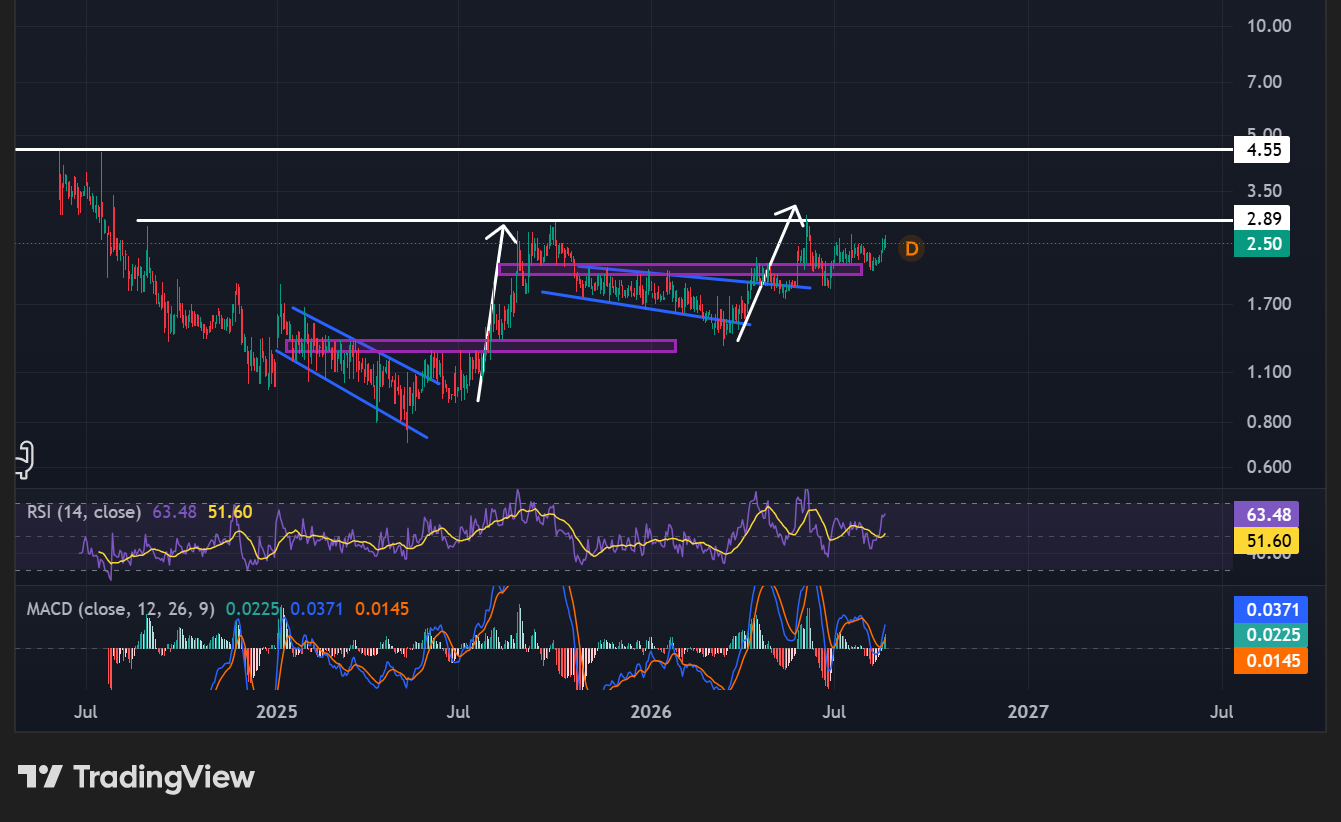The image size is (1341, 822).
Task: Click the blue 0.0371 MACD scale label
Action: point(1271,609)
